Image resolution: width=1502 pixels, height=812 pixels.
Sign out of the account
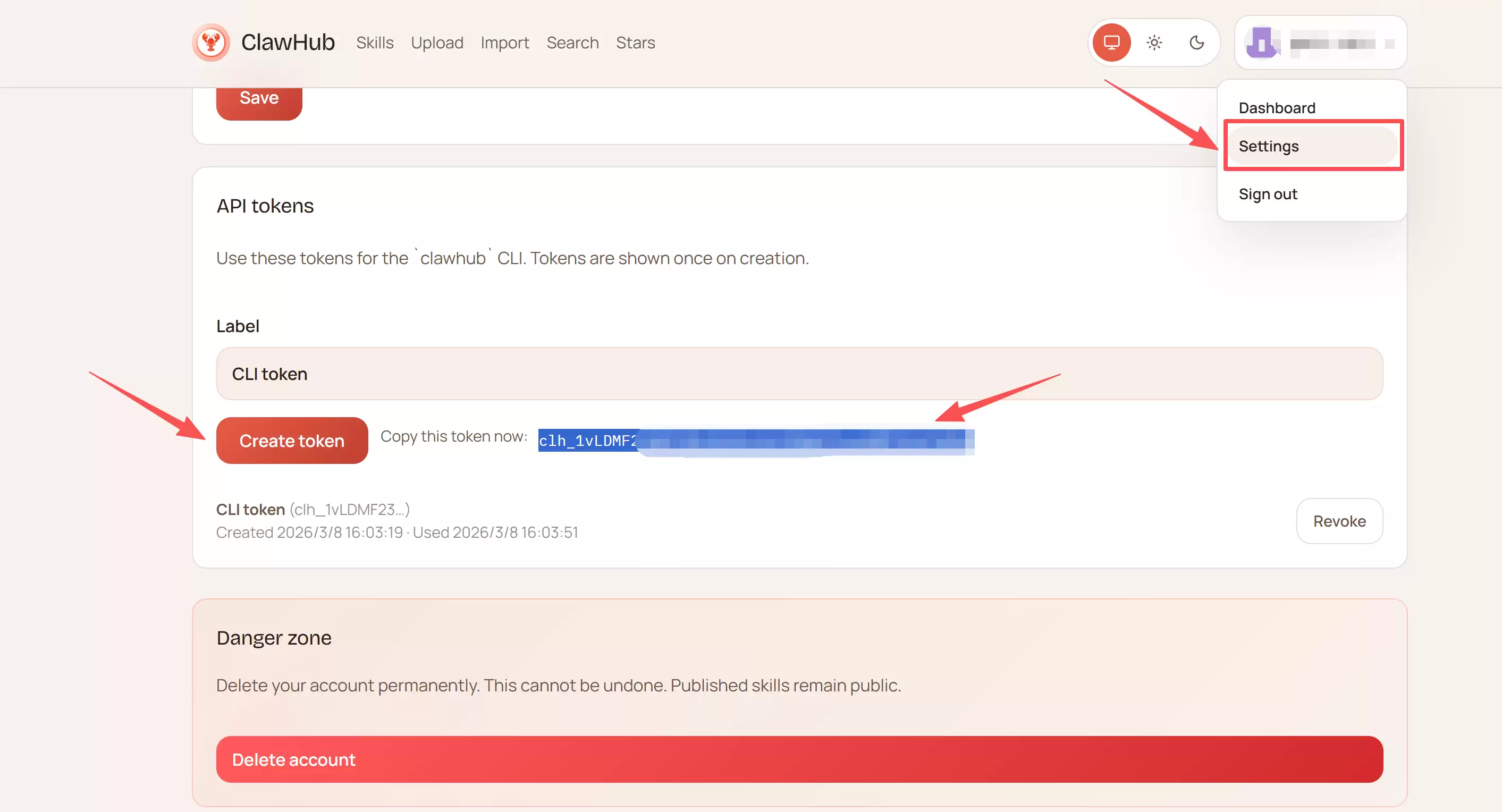pos(1268,194)
